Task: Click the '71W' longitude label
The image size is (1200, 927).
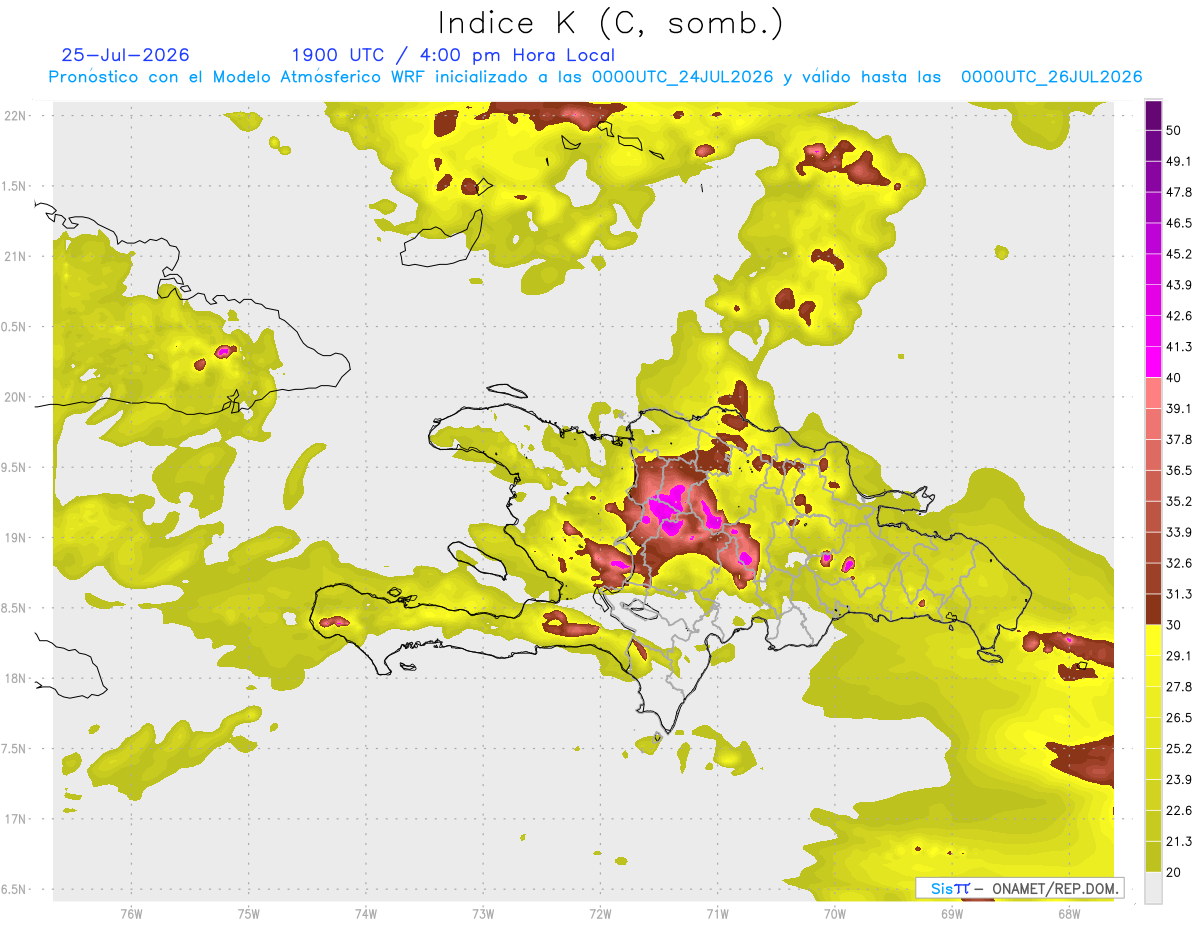Action: point(717,913)
